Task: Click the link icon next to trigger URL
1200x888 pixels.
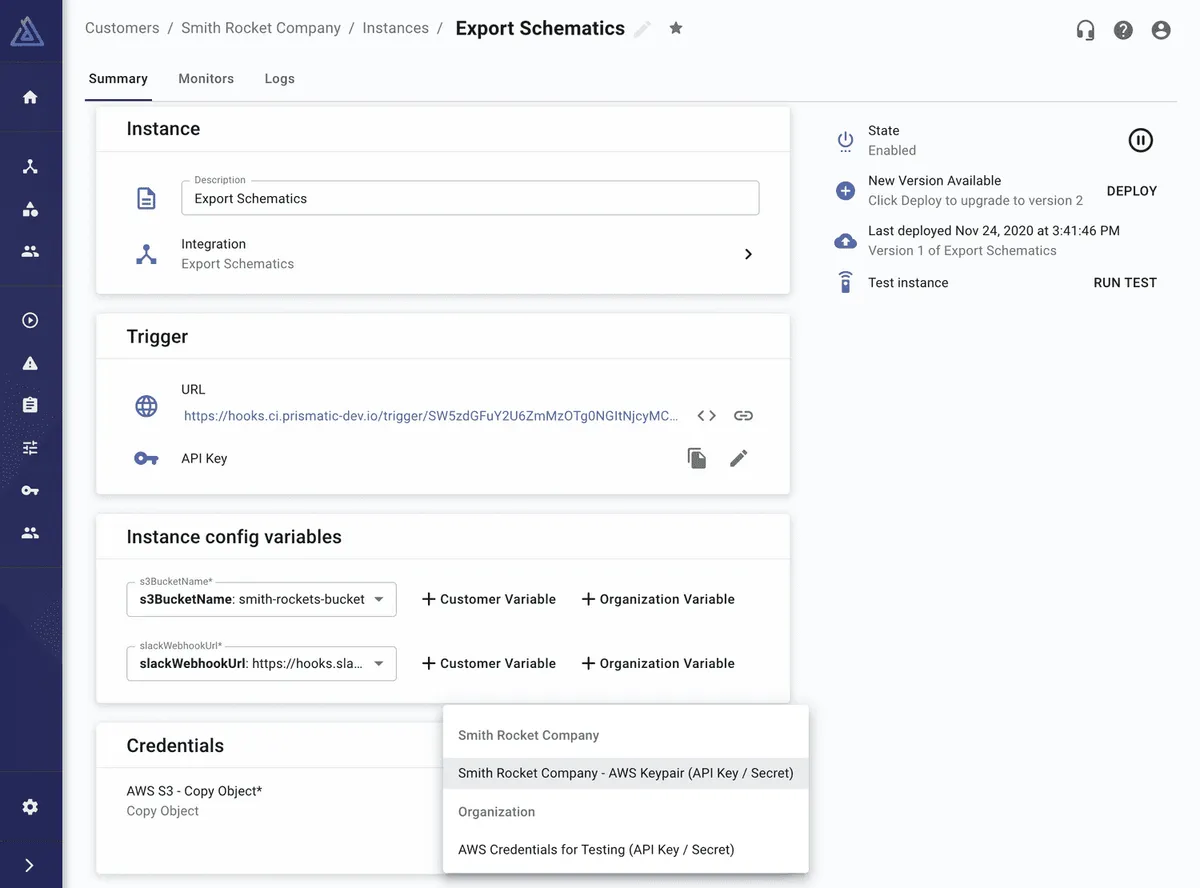Action: click(x=743, y=415)
